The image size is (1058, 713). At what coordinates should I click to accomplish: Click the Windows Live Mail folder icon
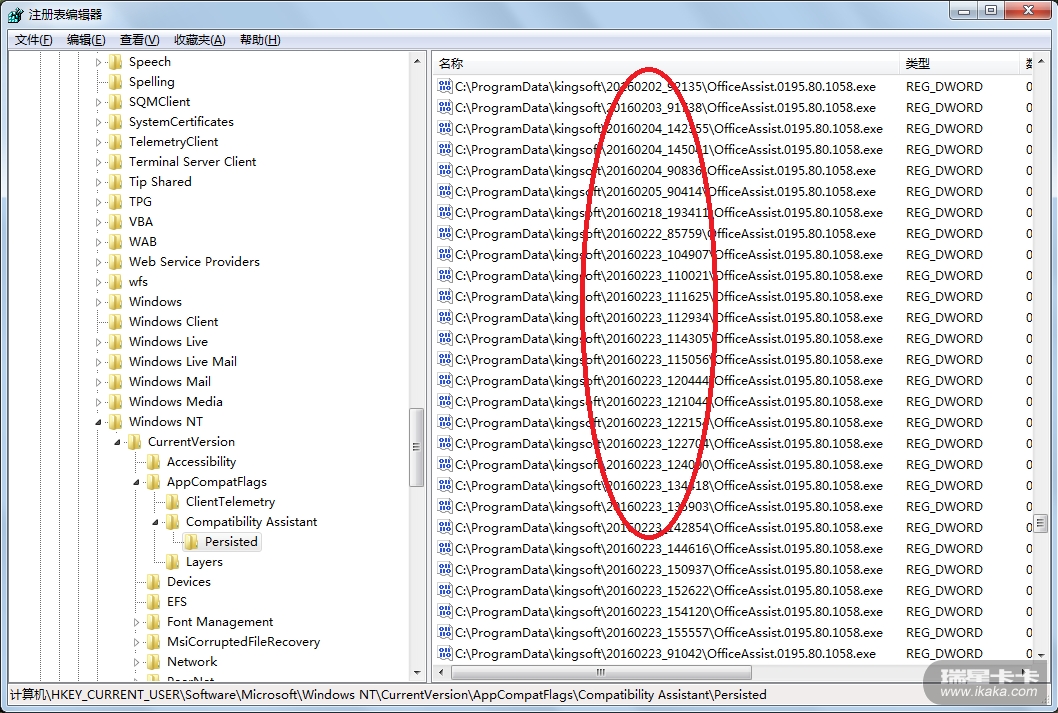tap(115, 362)
